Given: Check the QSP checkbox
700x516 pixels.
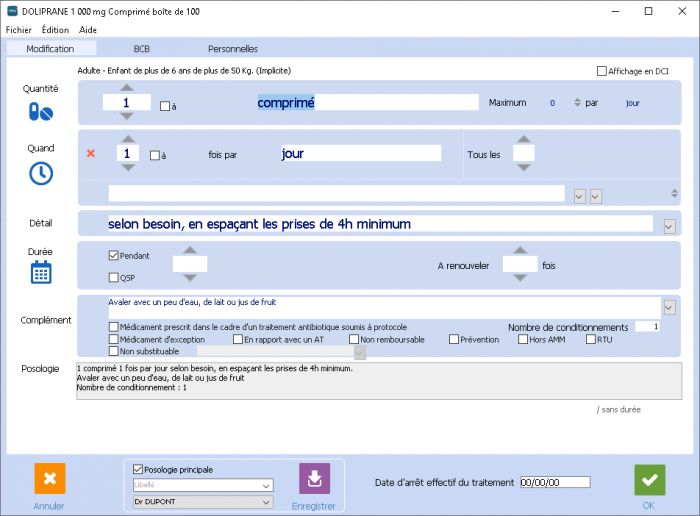Looking at the screenshot, I should coord(113,278).
